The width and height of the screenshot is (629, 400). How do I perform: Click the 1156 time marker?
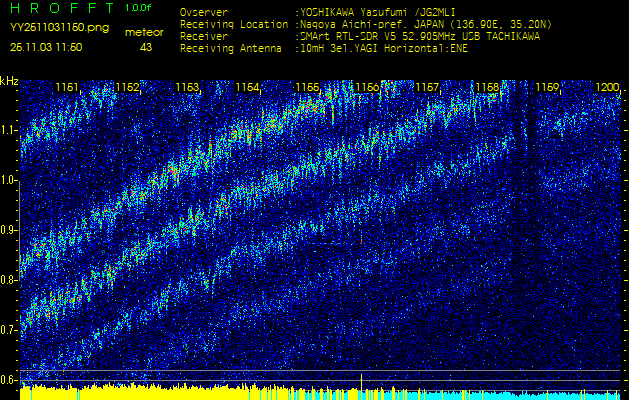coord(367,87)
